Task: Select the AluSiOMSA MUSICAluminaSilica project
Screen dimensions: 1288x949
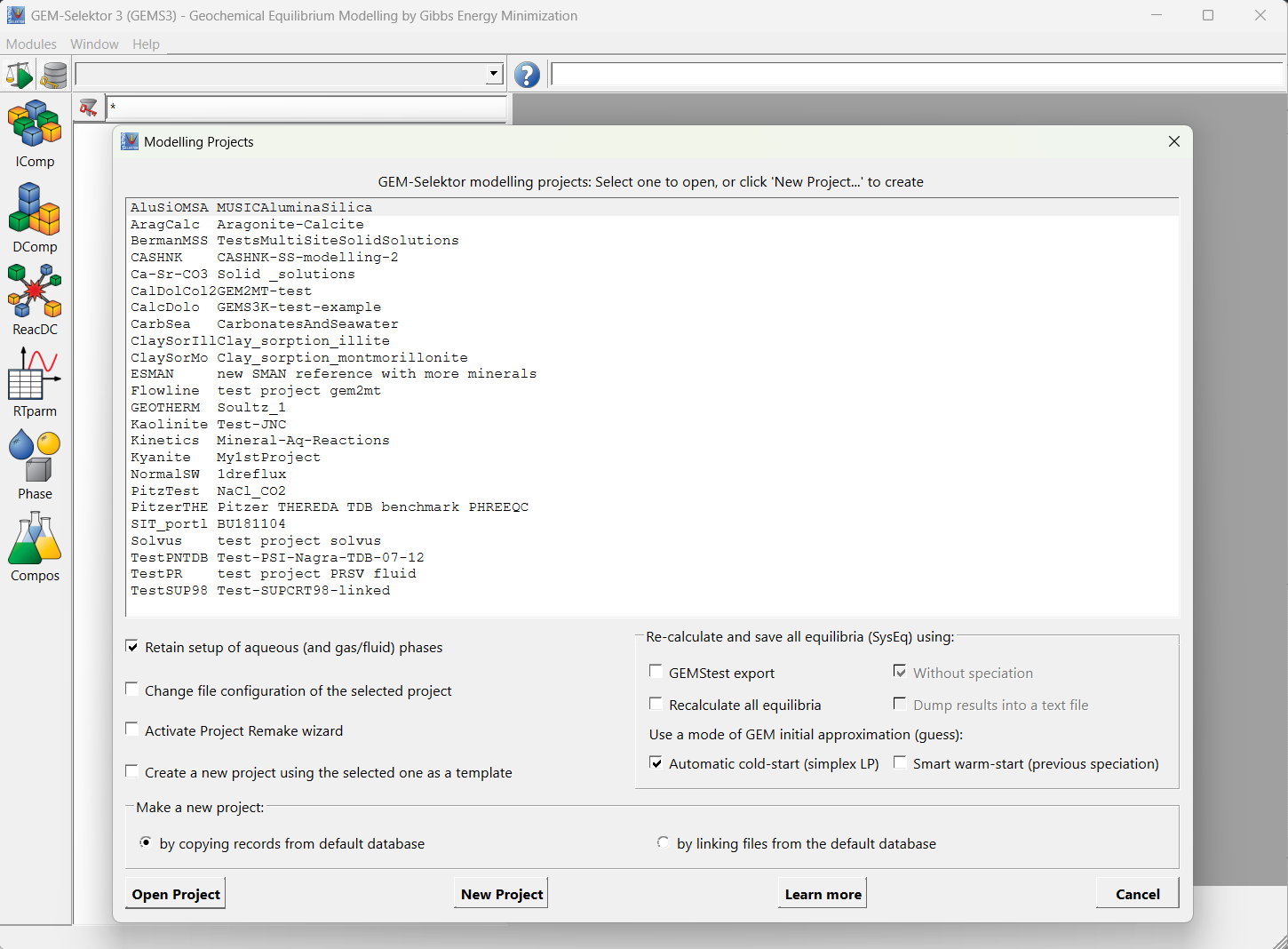Action: (x=652, y=207)
